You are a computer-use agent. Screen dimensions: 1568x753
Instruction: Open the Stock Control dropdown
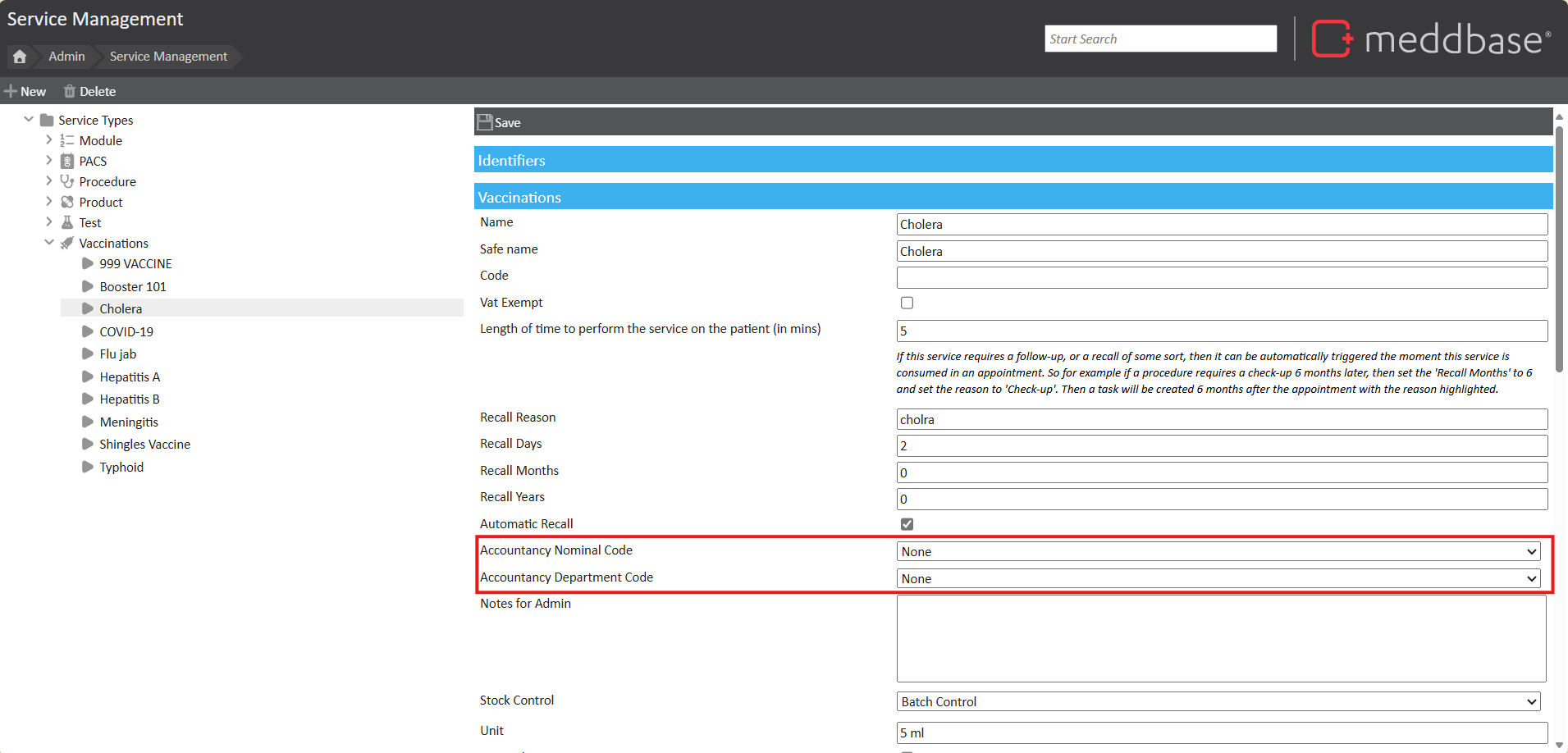tap(1218, 702)
